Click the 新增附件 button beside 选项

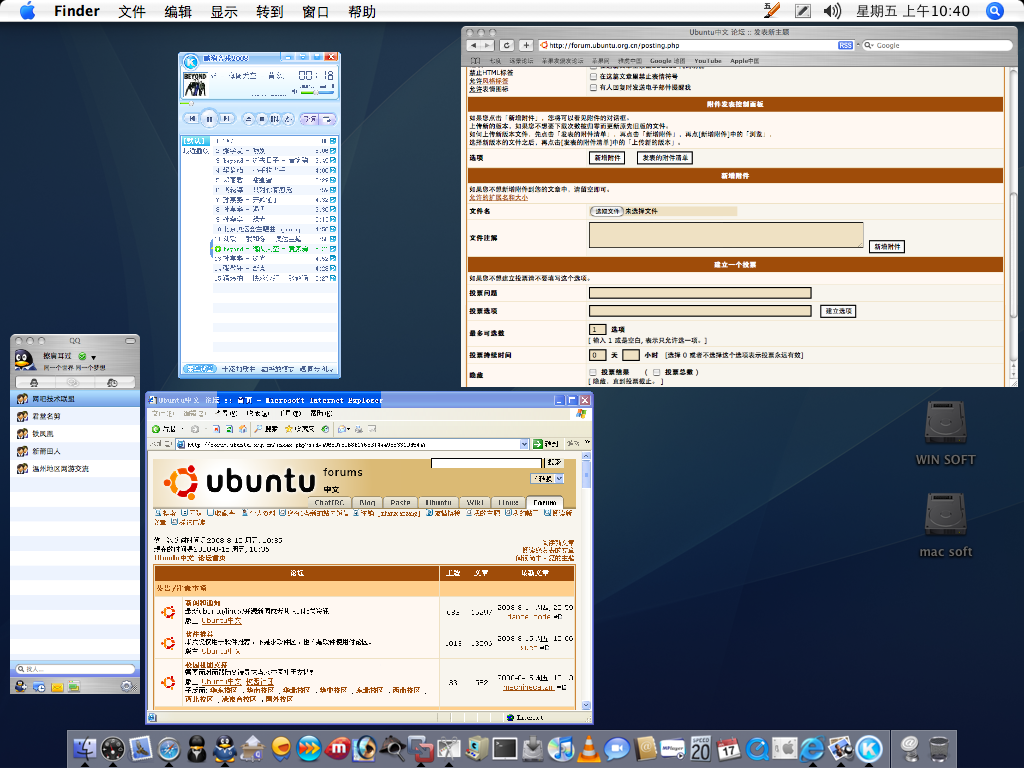coord(607,157)
